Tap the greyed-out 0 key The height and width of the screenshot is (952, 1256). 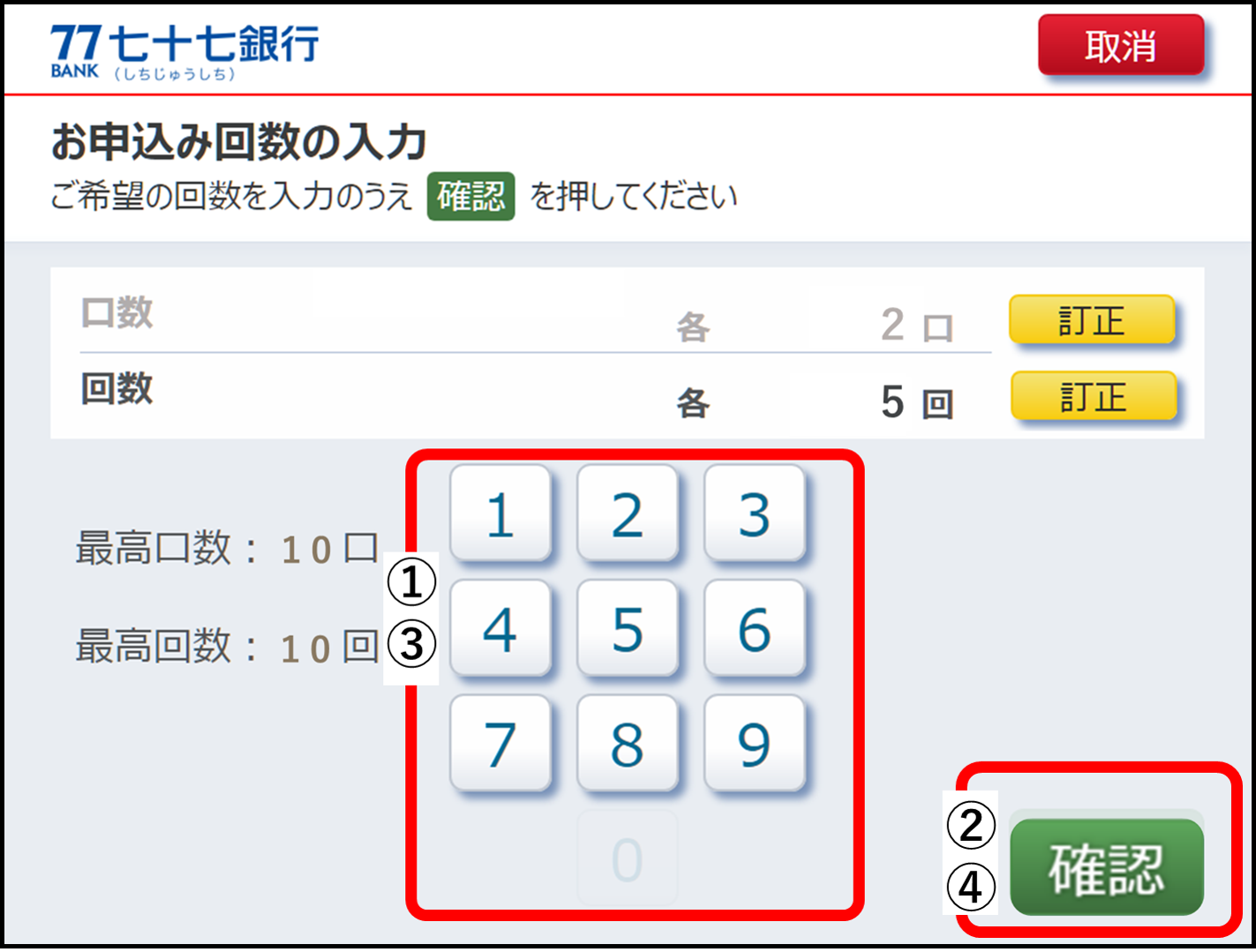coord(628,858)
